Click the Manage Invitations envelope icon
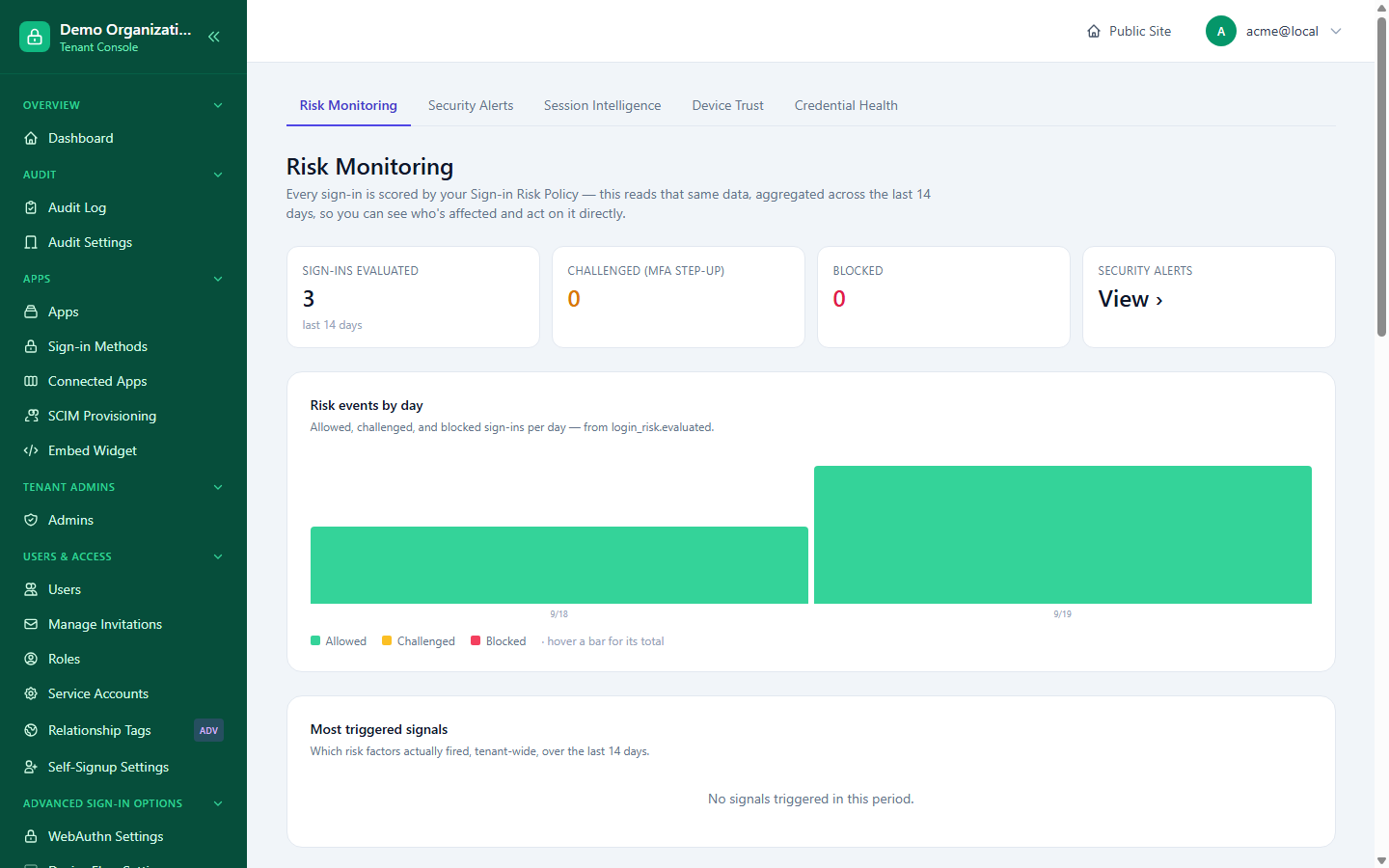Viewport: 1389px width, 868px height. [31, 624]
